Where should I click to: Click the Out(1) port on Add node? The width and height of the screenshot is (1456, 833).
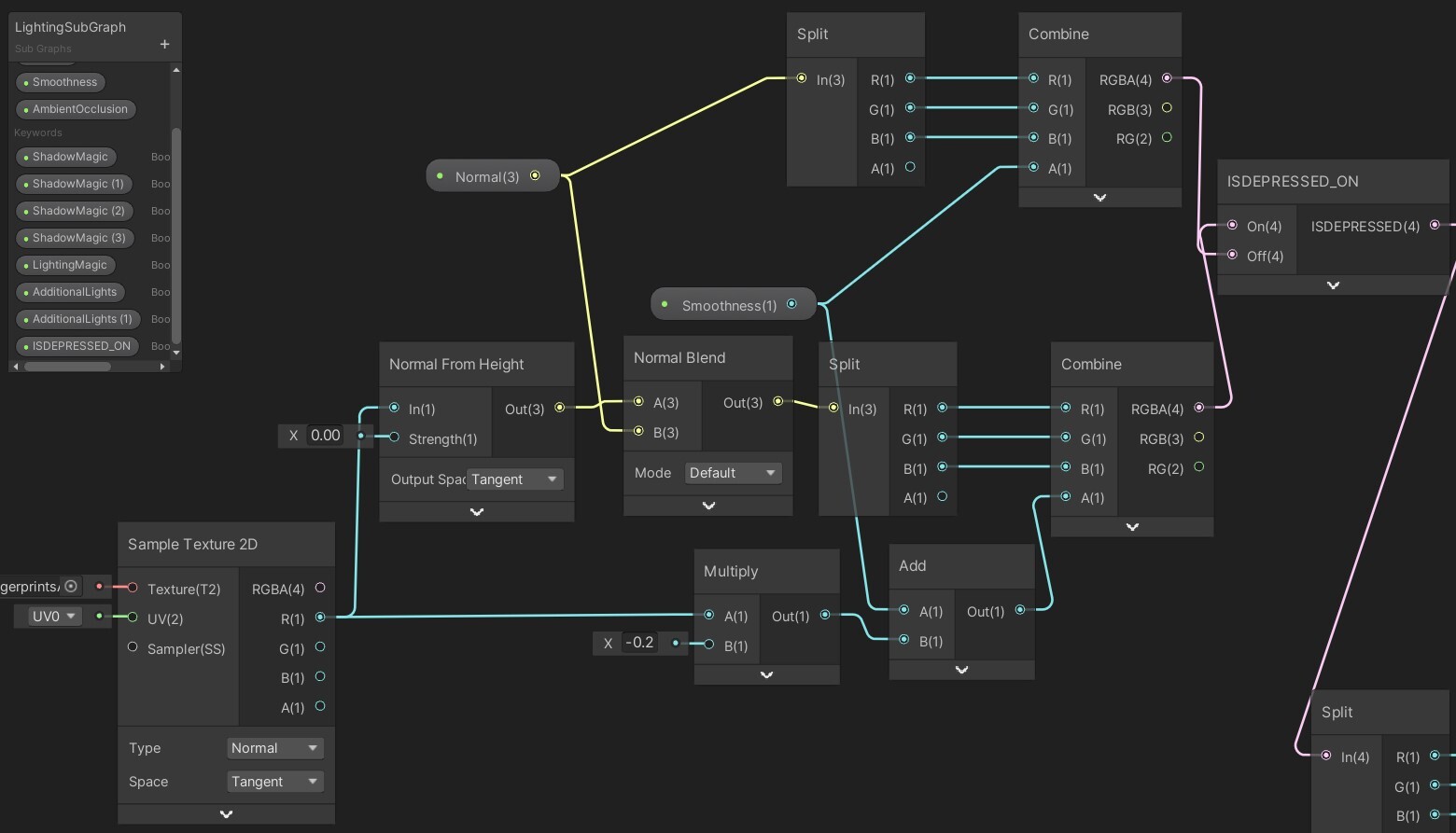click(x=1020, y=610)
